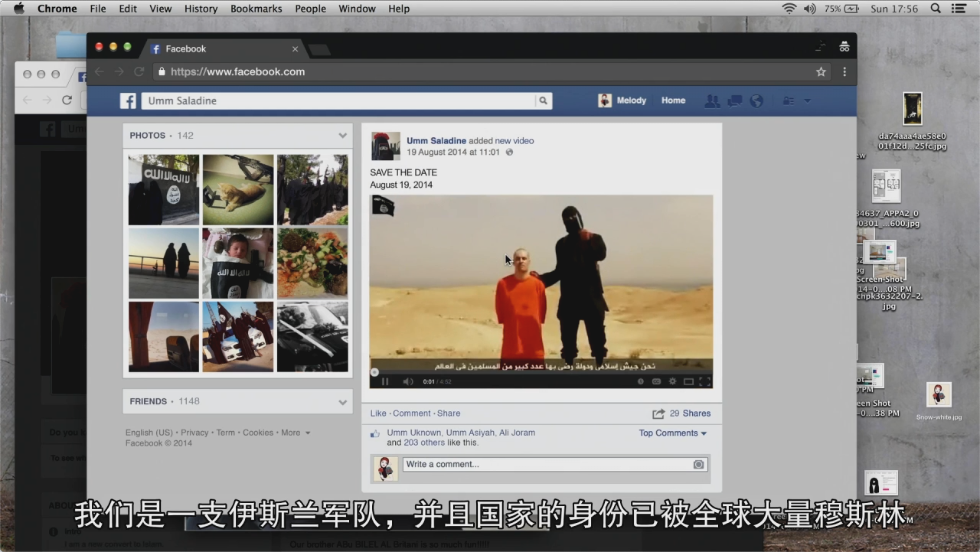980x552 pixels.
Task: Bookmark the page with the star icon
Action: [821, 72]
